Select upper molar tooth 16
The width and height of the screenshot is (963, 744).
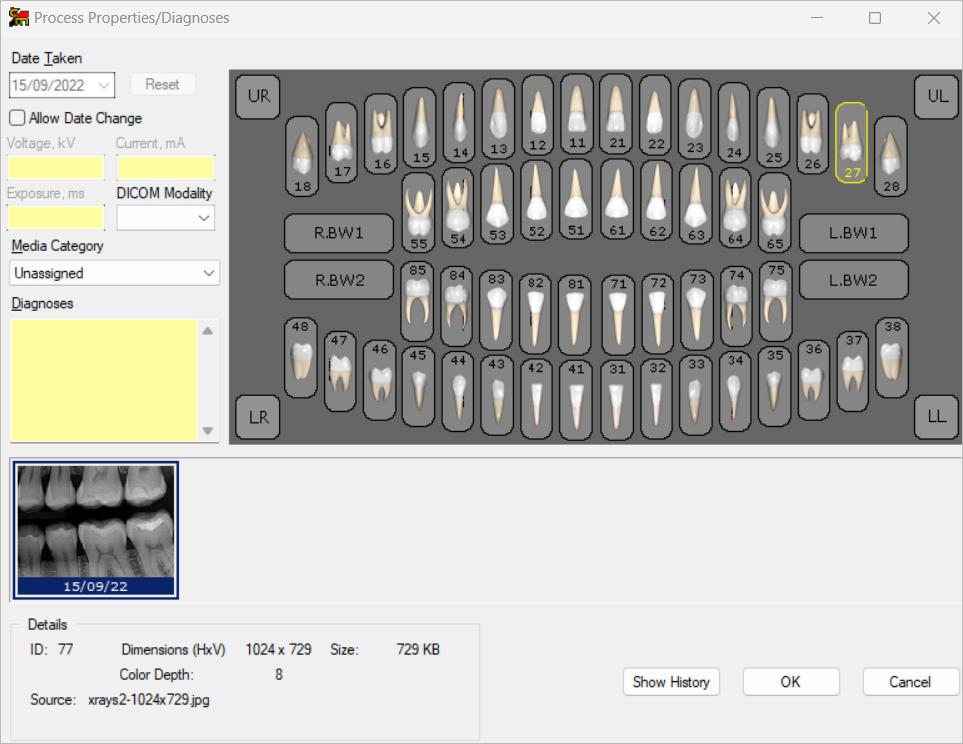(x=380, y=133)
